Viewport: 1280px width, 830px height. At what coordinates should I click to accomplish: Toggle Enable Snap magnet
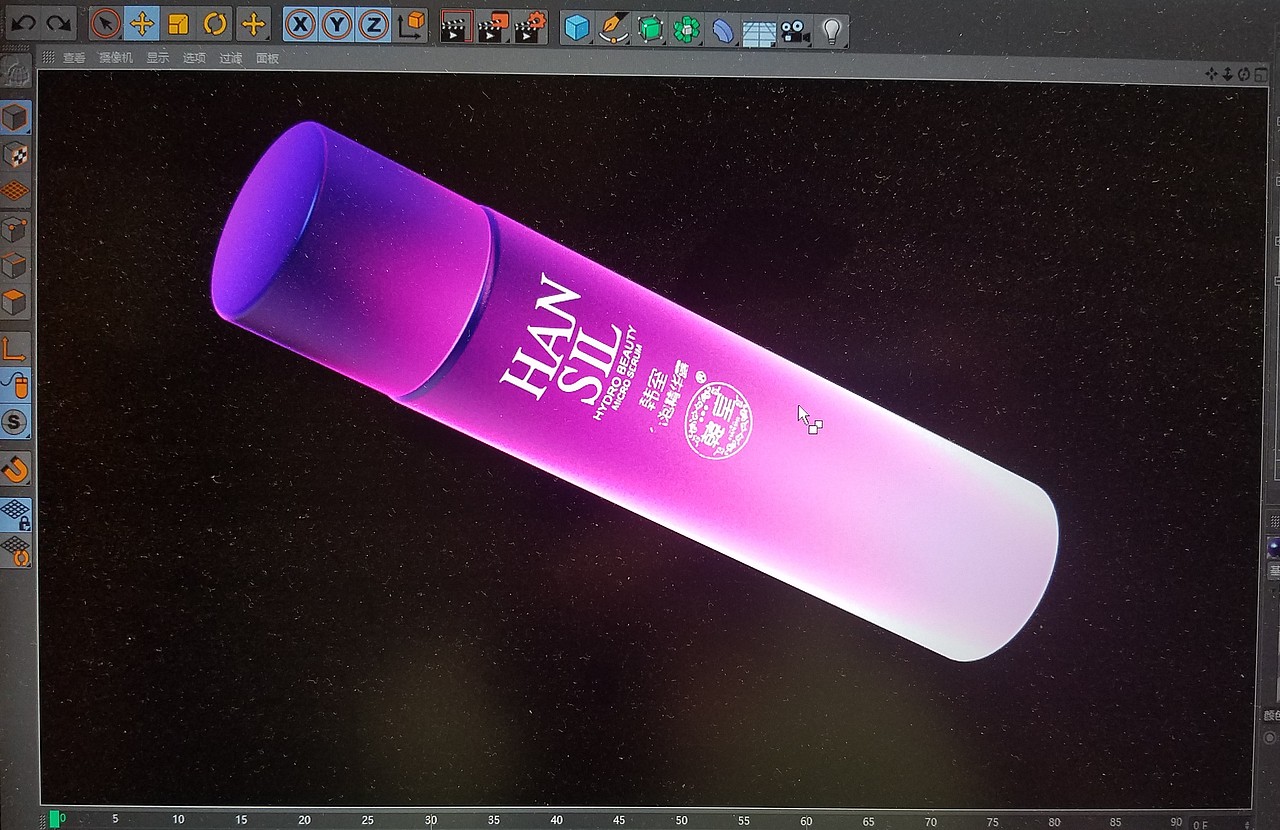[15, 468]
